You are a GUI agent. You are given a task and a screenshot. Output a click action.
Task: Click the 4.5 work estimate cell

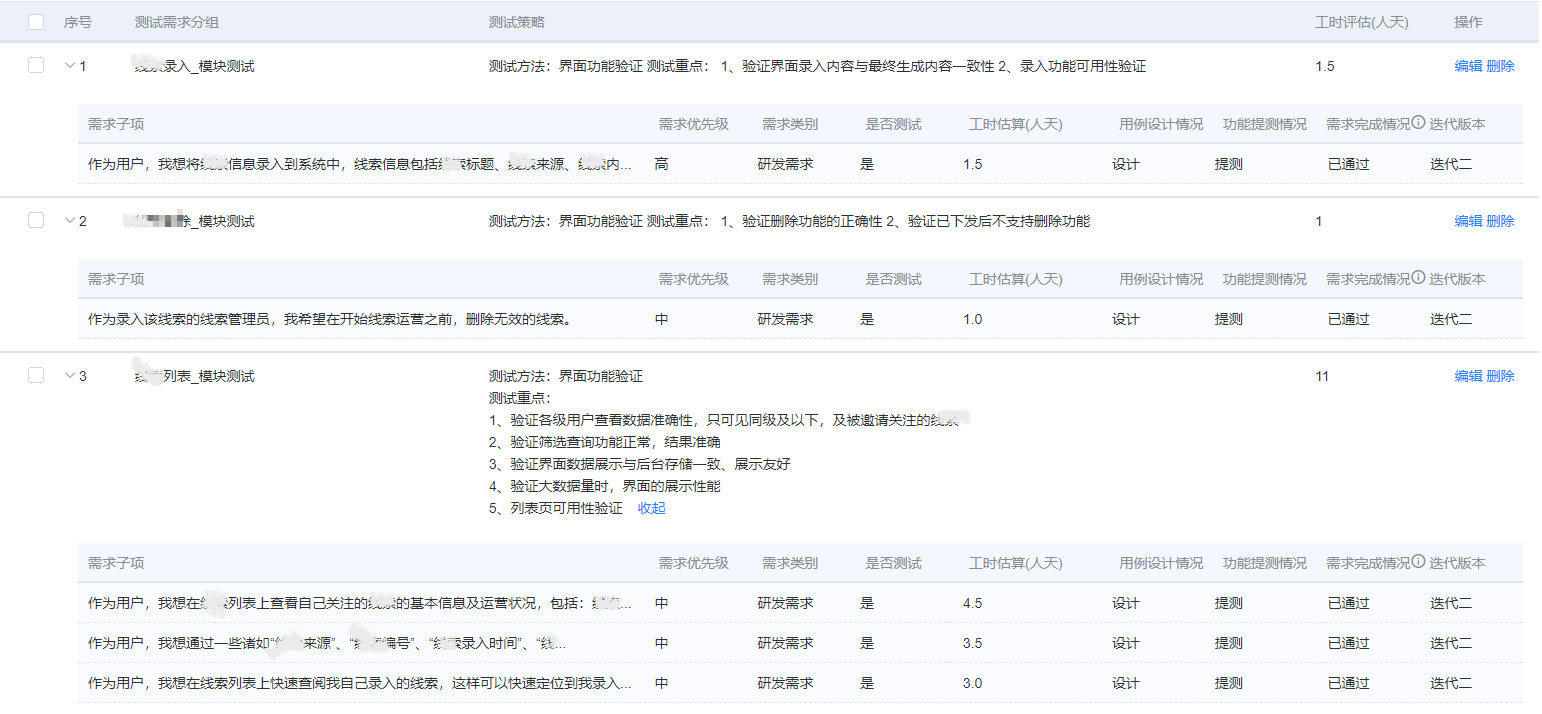click(x=972, y=603)
